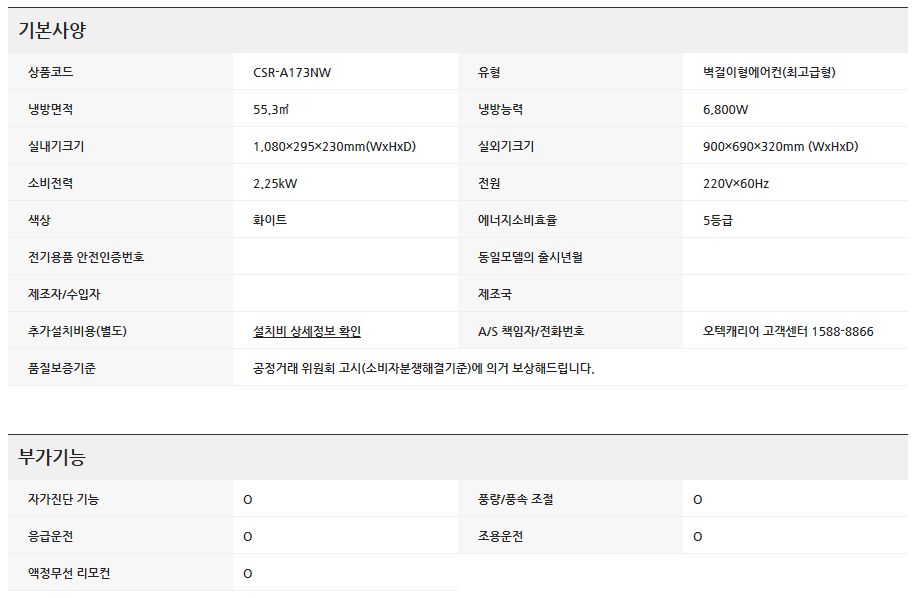Click product code value CSR-A173NW

pyautogui.click(x=292, y=73)
